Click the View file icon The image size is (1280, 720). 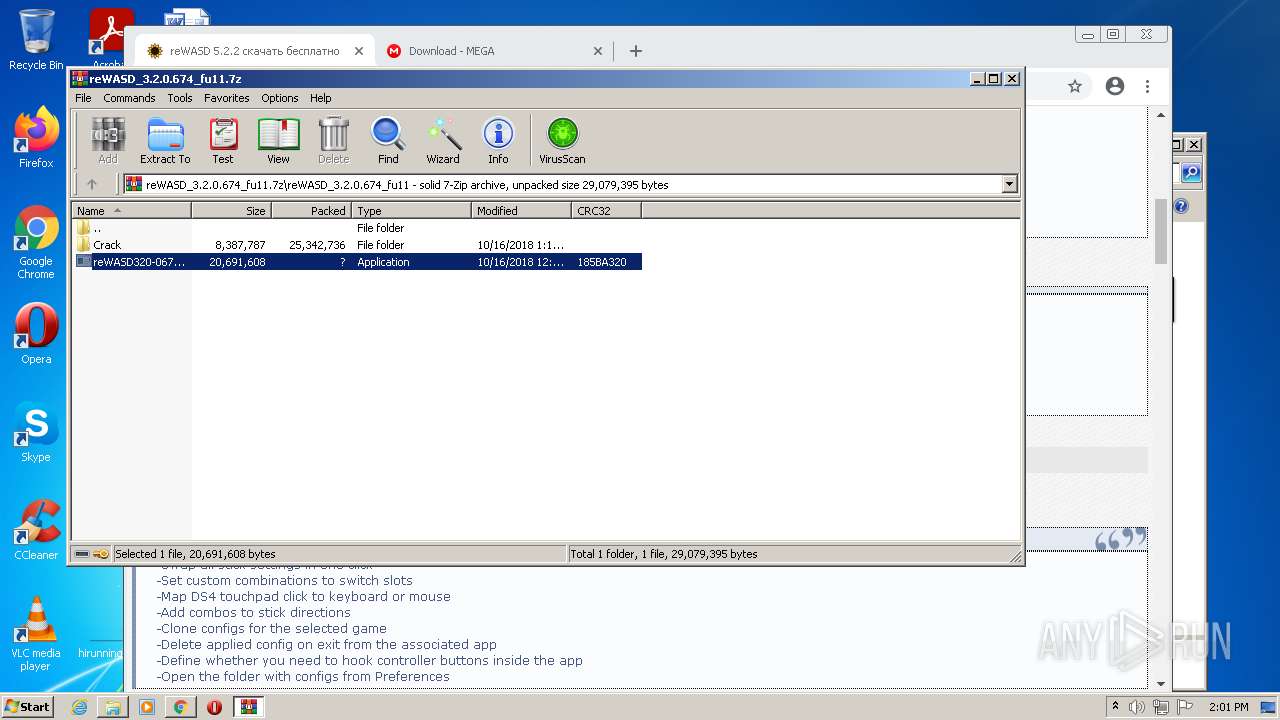click(278, 140)
